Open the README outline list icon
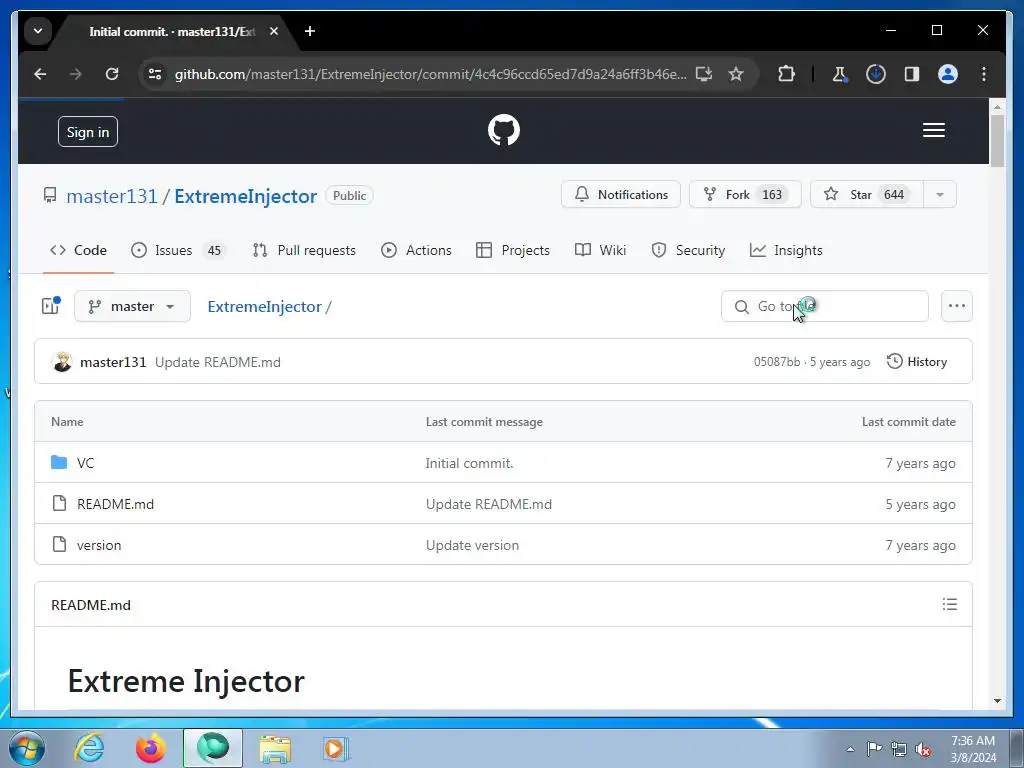This screenshot has width=1024, height=768. coord(950,605)
